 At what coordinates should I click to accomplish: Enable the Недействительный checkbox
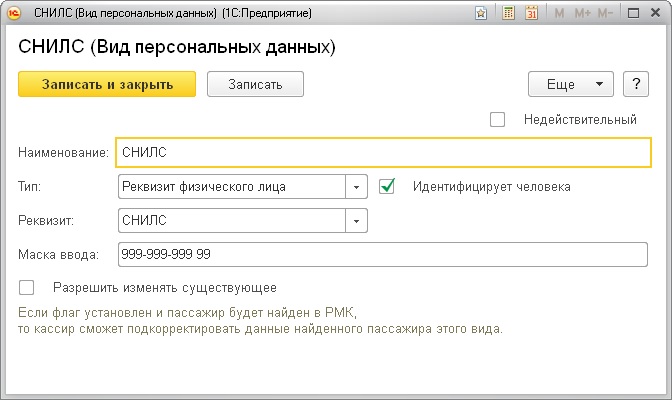(x=498, y=120)
